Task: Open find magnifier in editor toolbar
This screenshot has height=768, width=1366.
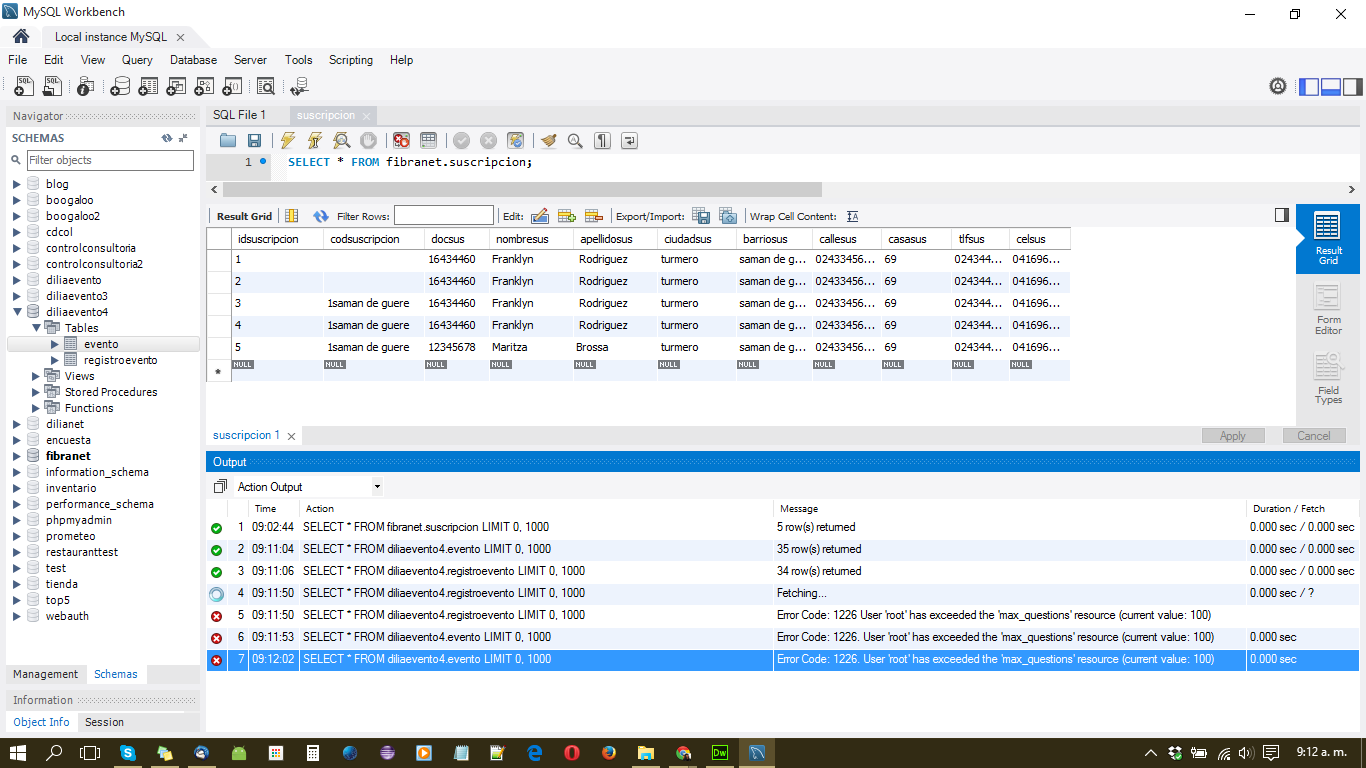Action: (575, 141)
